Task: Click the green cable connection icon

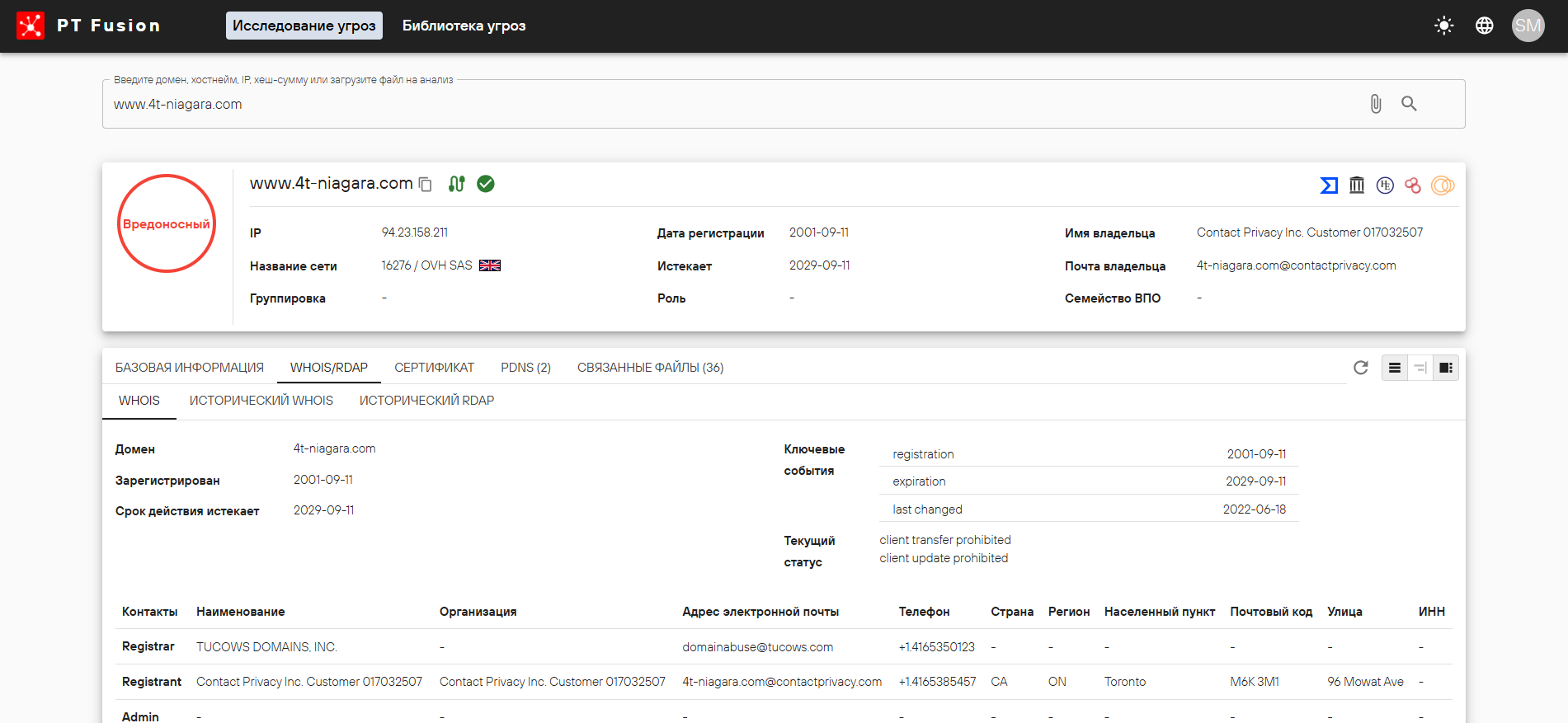Action: click(x=456, y=184)
